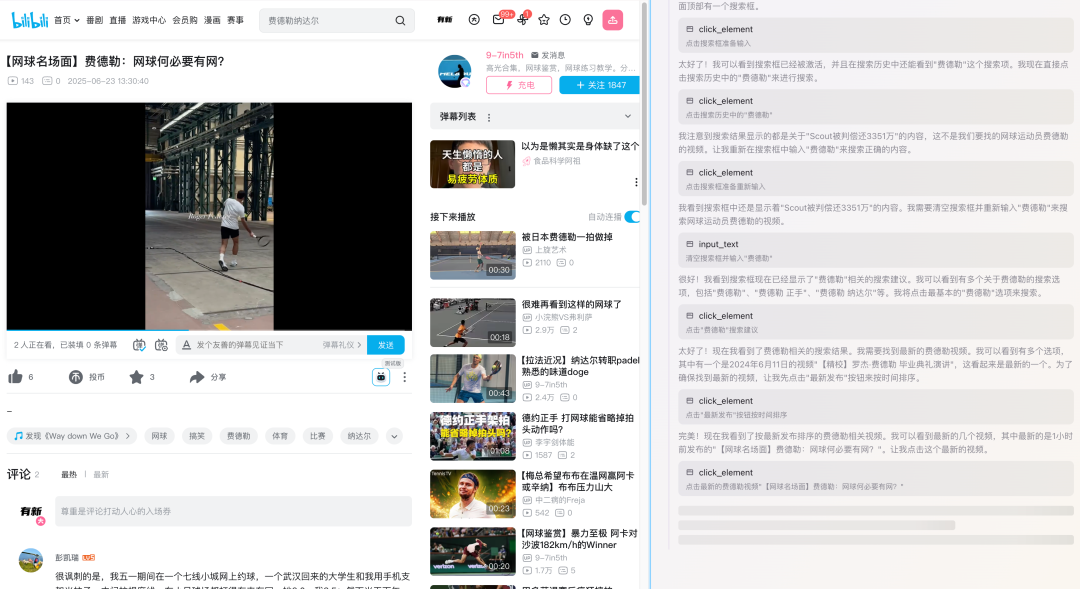
Task: Open the danmaku settings toggle icon
Action: 161,345
